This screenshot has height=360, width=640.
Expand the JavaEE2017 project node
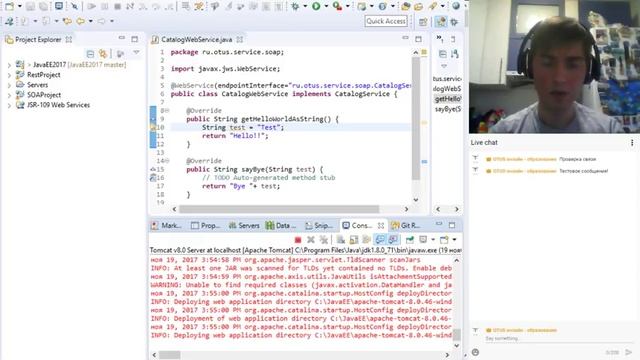click(9, 65)
